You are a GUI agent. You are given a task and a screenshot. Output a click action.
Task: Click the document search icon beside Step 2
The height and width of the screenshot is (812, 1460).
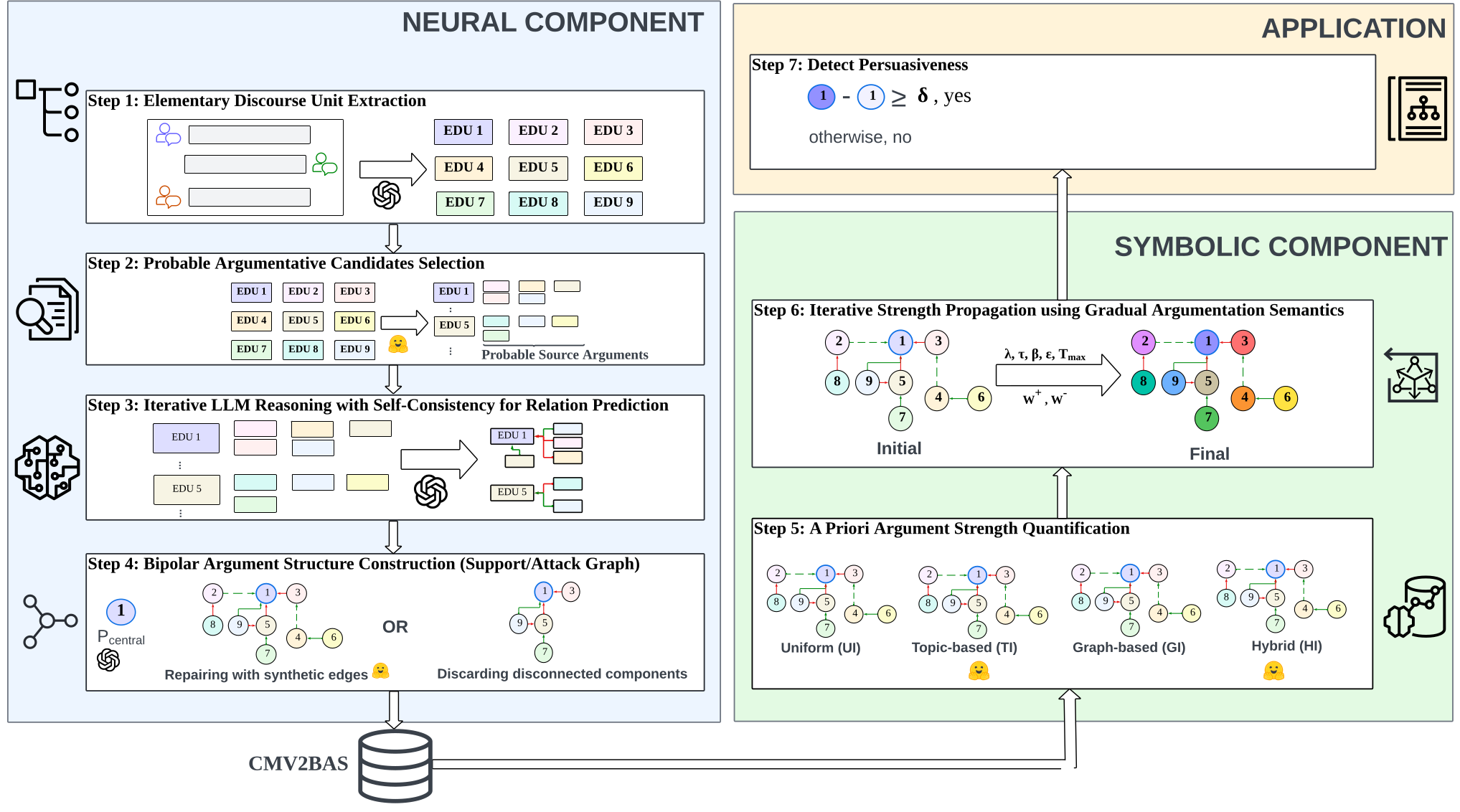point(47,309)
